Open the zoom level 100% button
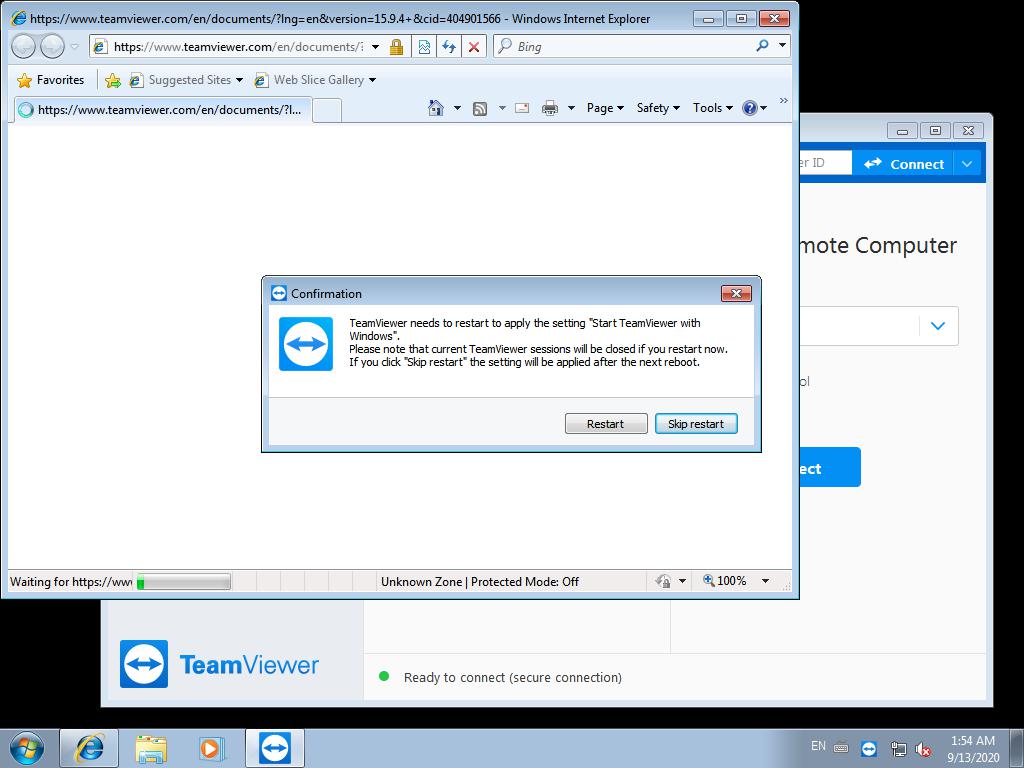 point(724,581)
